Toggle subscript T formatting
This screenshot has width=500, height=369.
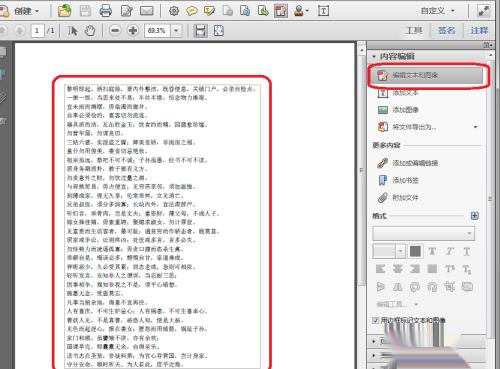click(x=467, y=269)
